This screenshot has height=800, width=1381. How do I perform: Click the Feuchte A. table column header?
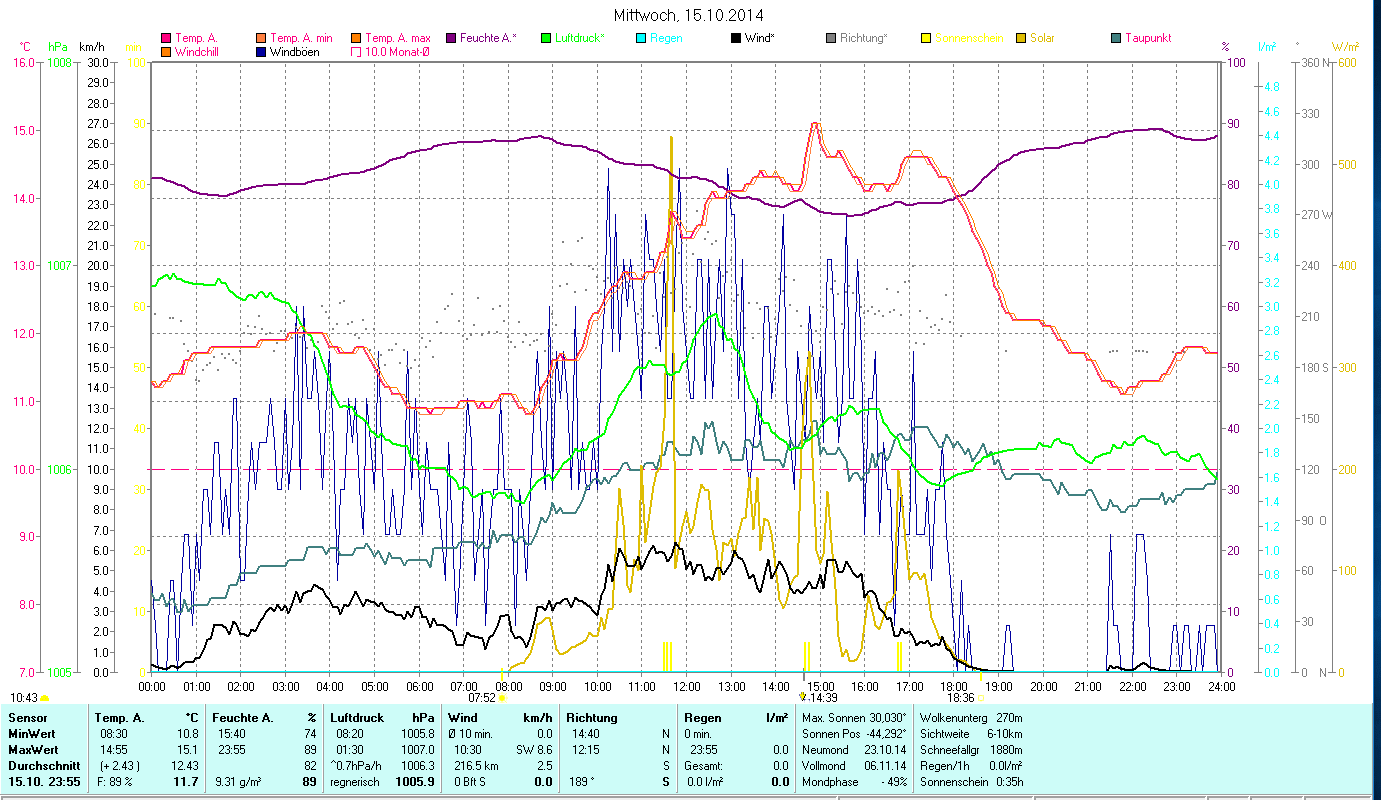pyautogui.click(x=244, y=718)
